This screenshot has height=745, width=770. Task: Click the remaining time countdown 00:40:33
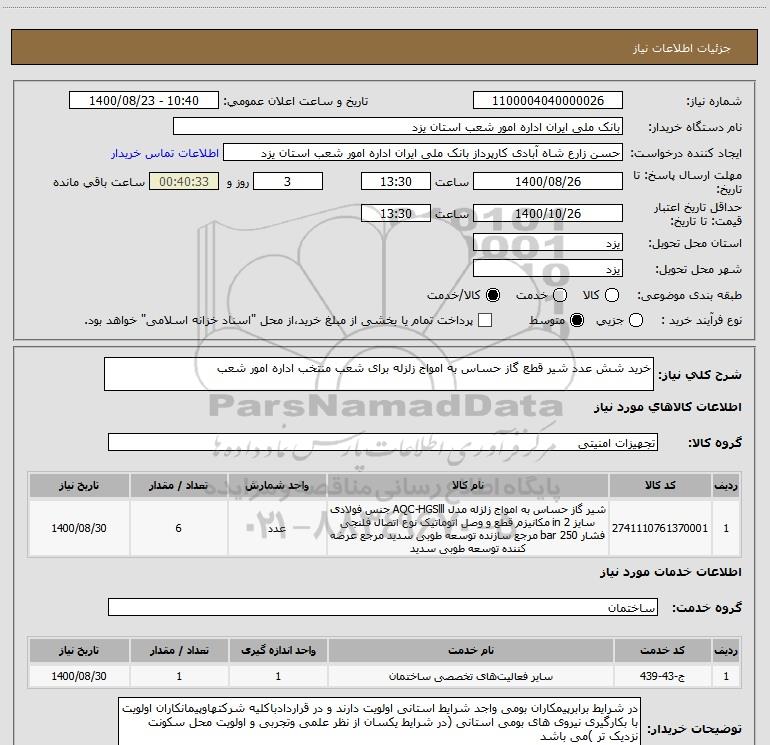coord(184,181)
